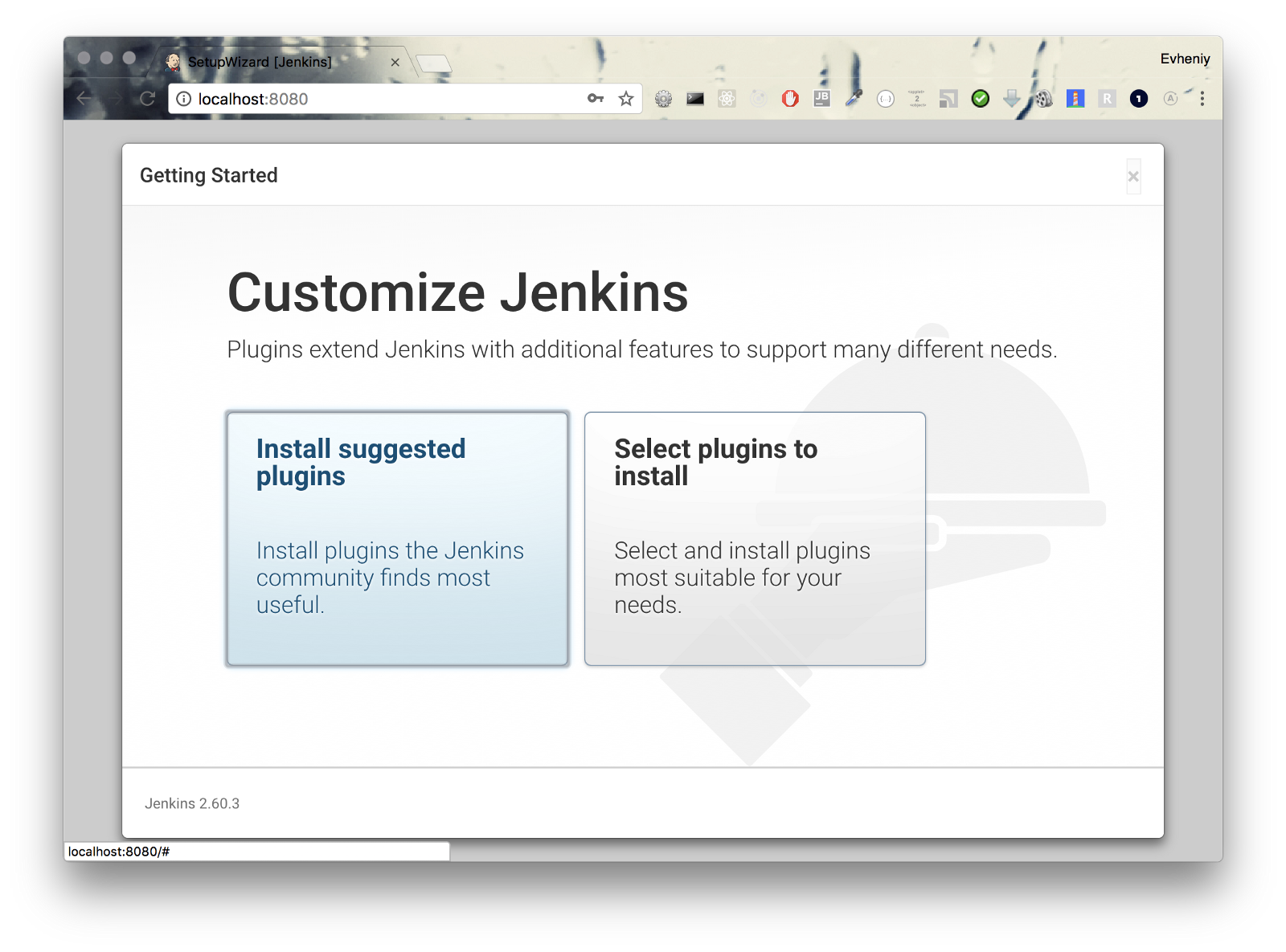Viewport: 1286px width, 952px height.
Task: Open the Lighthouse extension icon
Action: [x=1075, y=99]
